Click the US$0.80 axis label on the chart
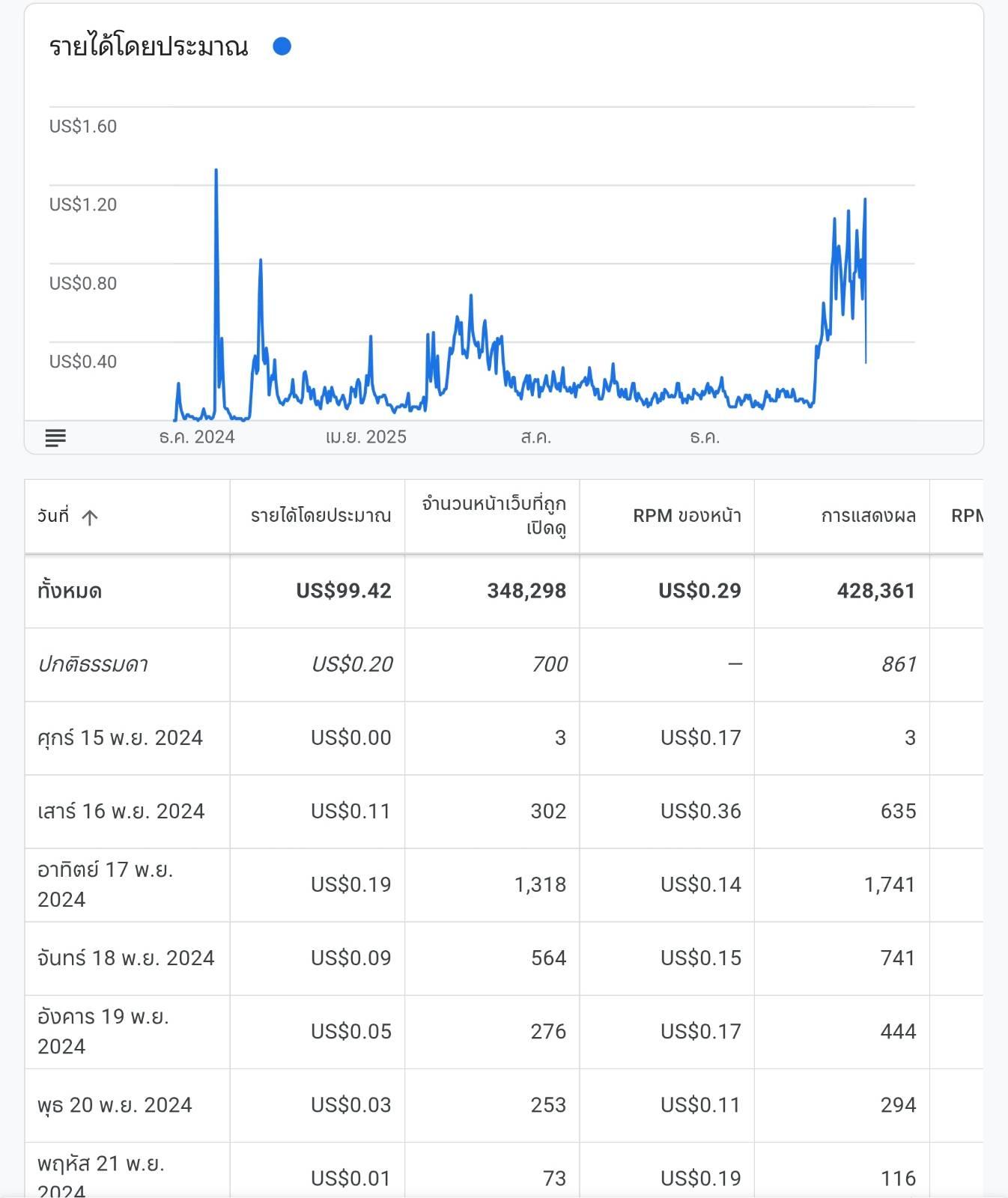The height and width of the screenshot is (1198, 1008). click(x=83, y=283)
